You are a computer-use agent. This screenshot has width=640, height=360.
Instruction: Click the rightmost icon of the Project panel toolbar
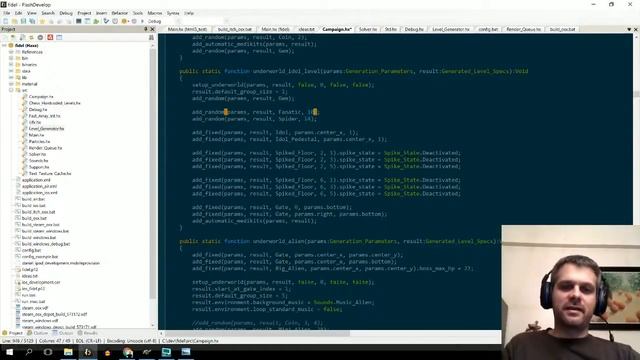click(151, 37)
